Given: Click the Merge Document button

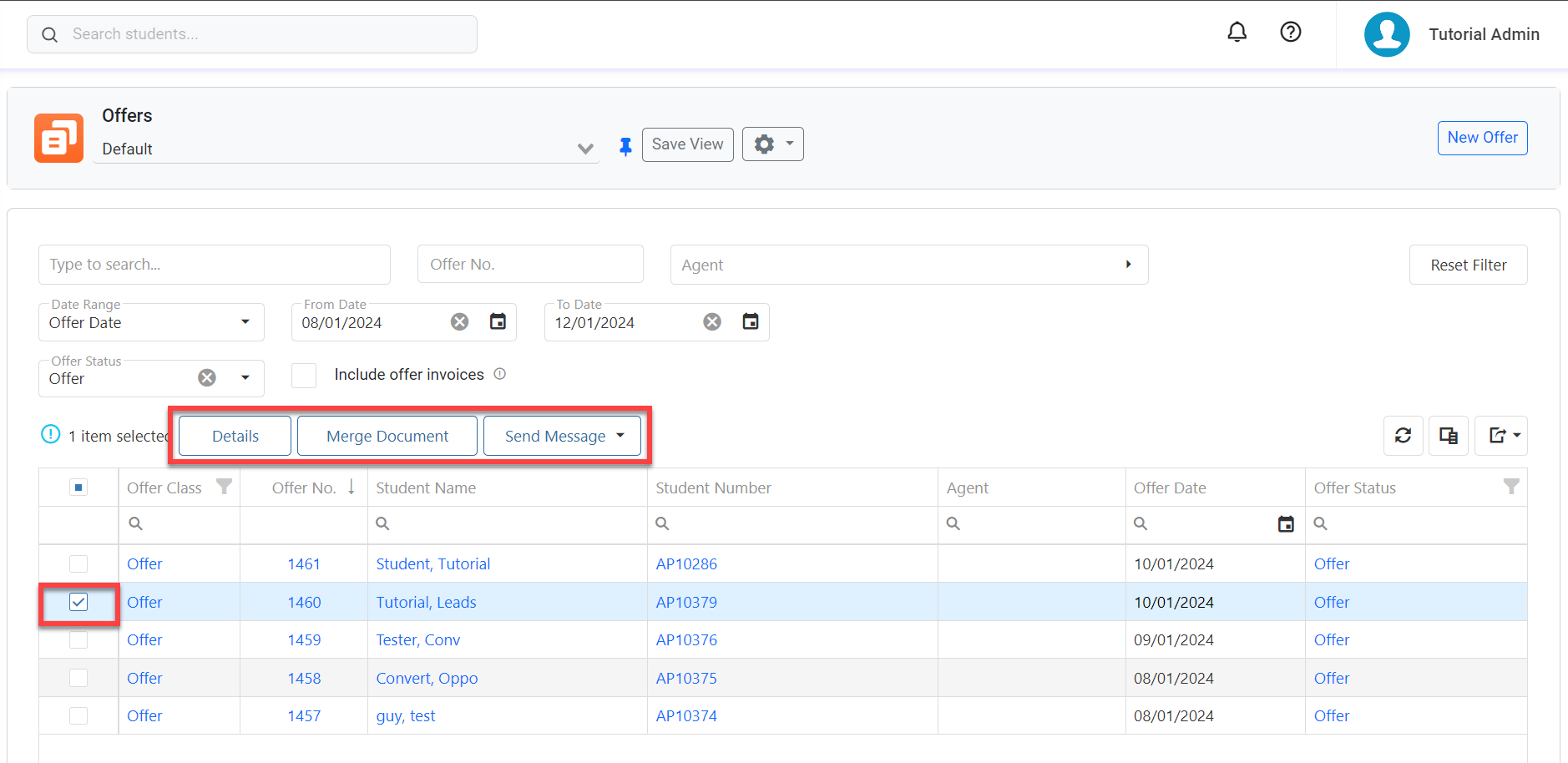Looking at the screenshot, I should pos(387,436).
